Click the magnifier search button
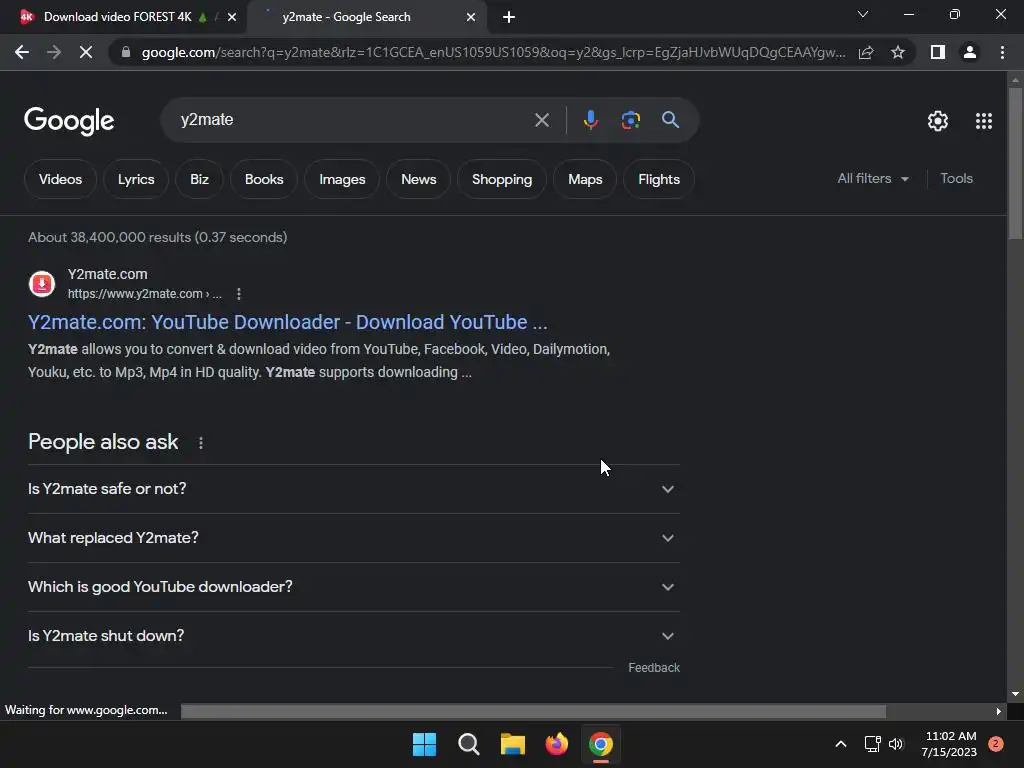 [x=670, y=120]
